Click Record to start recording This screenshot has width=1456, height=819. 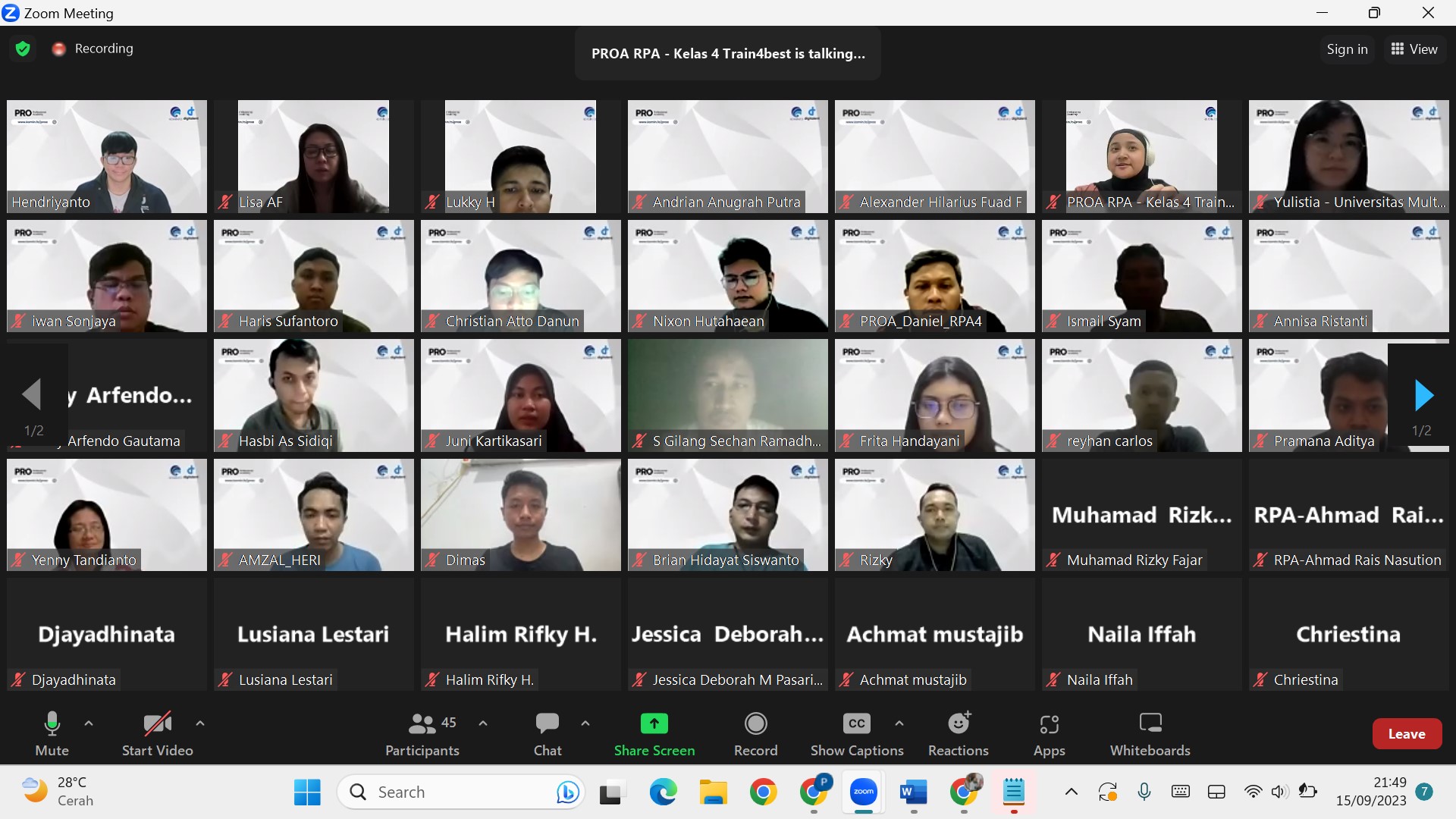[755, 732]
